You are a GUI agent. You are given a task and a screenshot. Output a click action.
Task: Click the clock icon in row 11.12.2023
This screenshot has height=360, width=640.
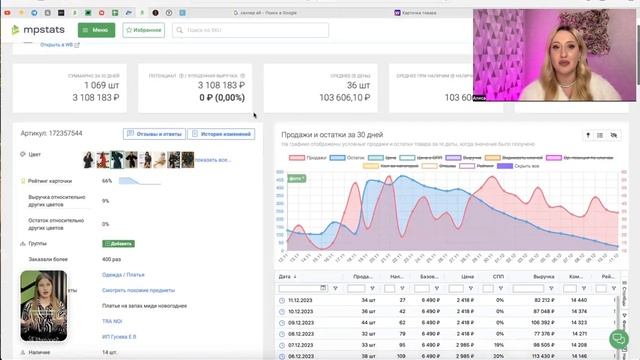tap(282, 300)
